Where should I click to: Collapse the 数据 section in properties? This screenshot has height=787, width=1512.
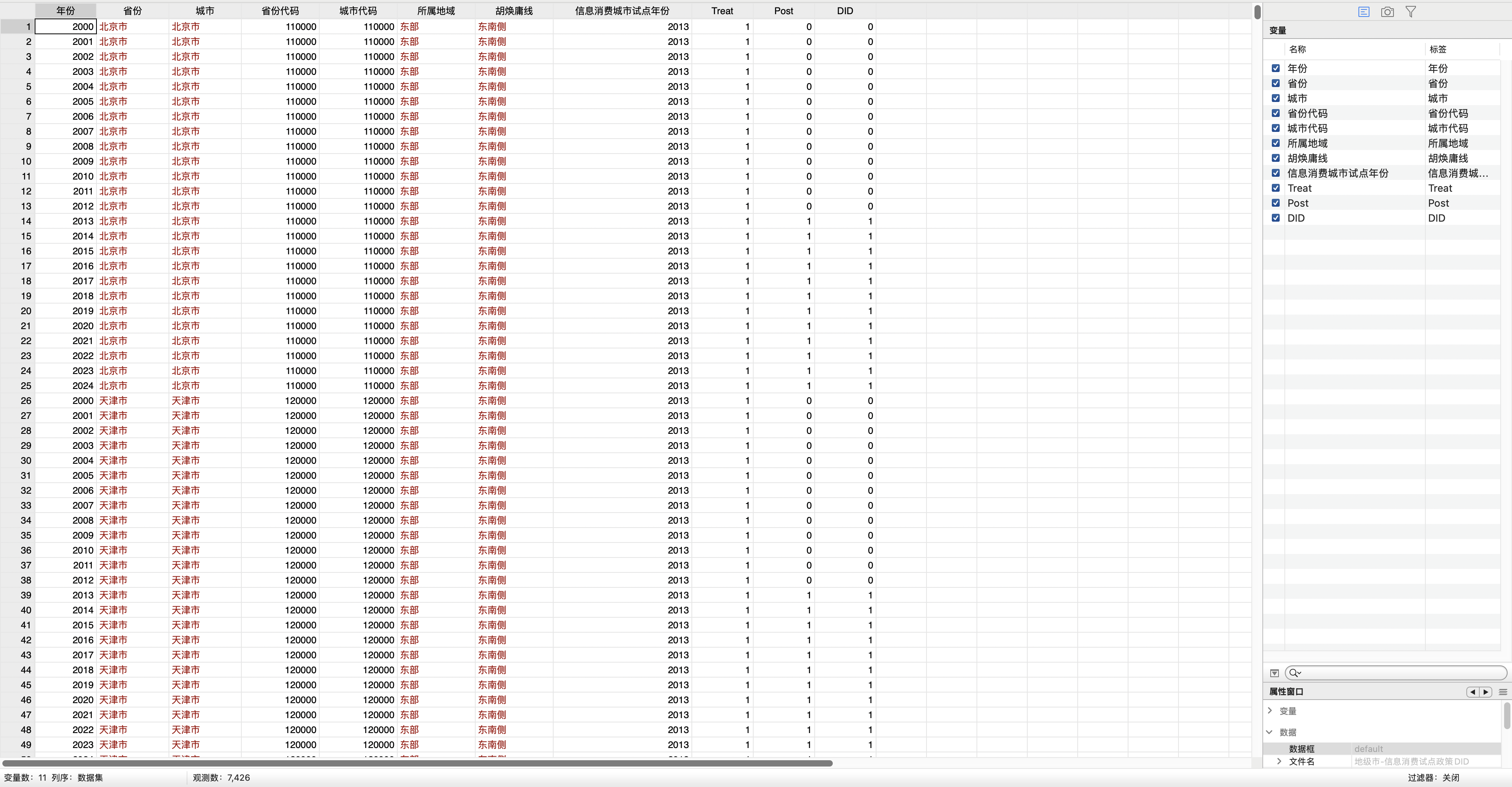pyautogui.click(x=1270, y=732)
